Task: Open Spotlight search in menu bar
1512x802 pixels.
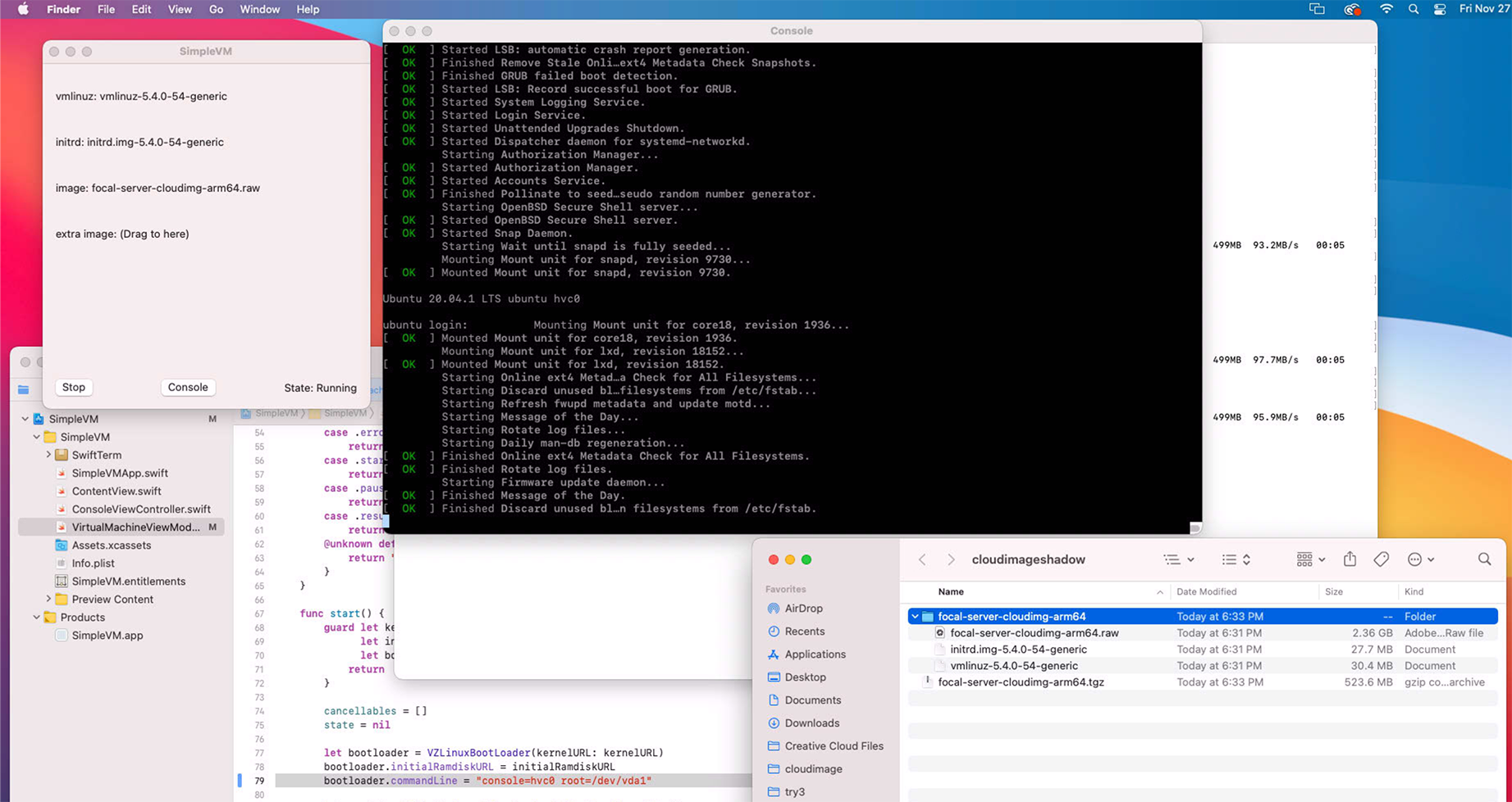Action: coord(1413,9)
